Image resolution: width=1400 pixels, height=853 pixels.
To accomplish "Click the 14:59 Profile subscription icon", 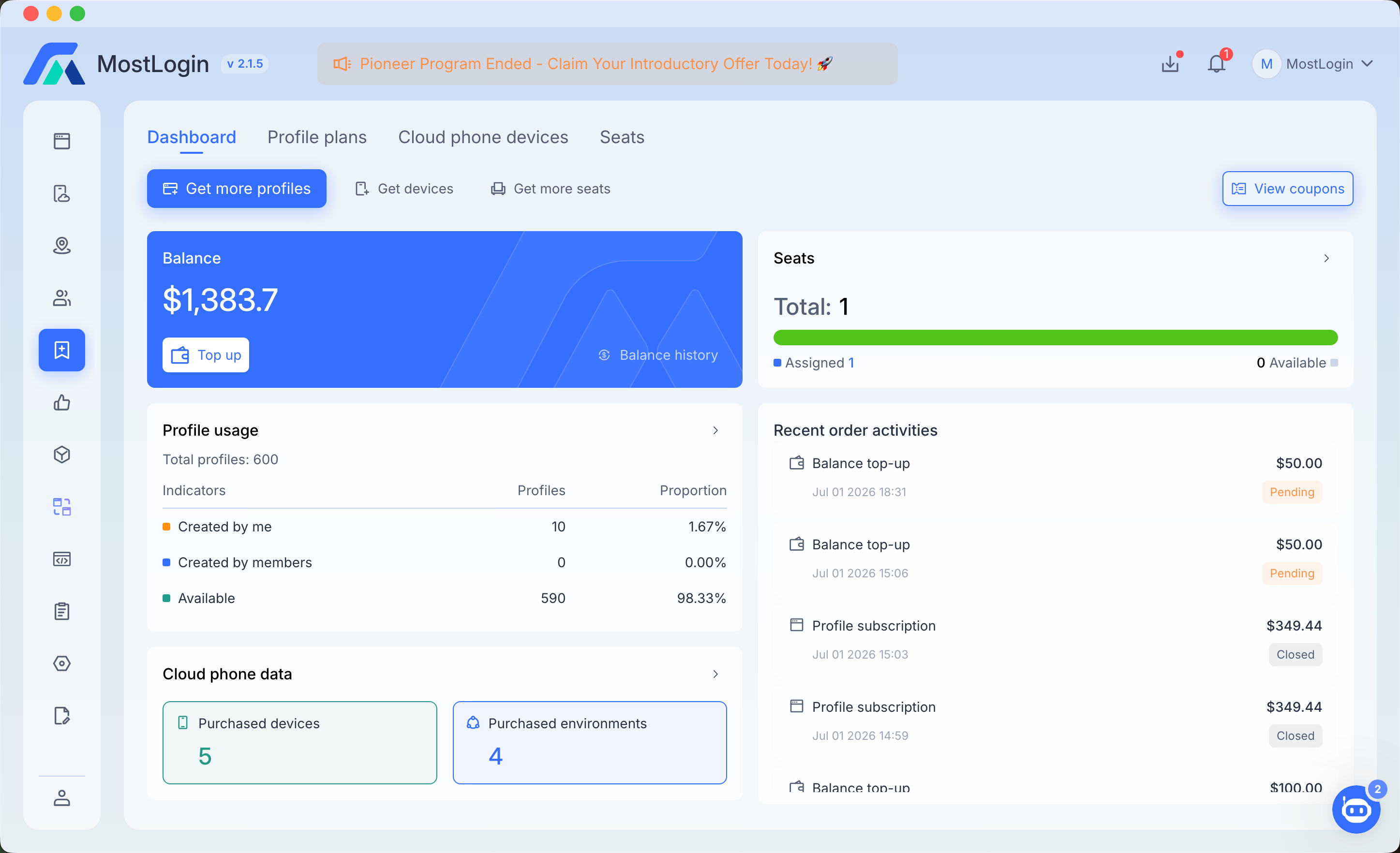I will coord(797,706).
